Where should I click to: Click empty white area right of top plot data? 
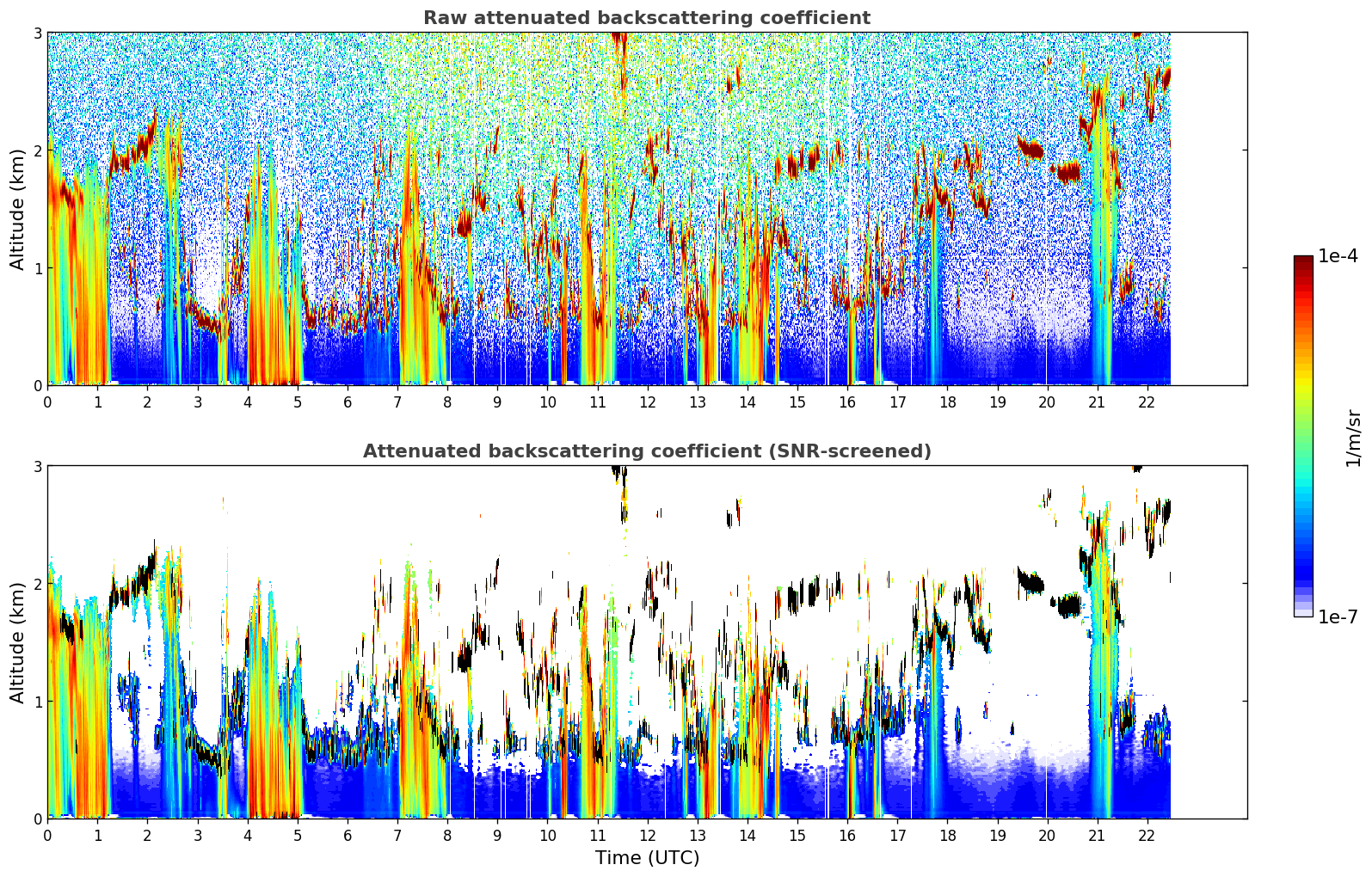click(x=1209, y=206)
